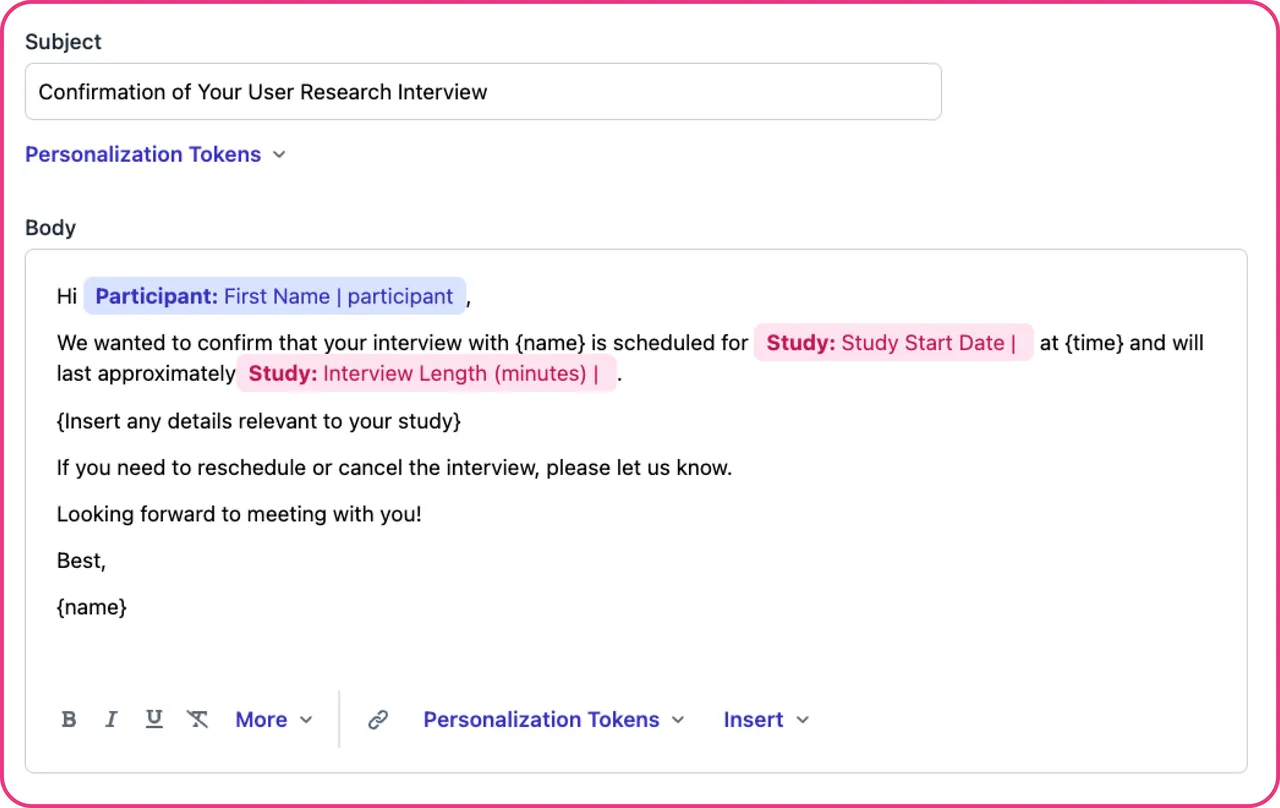The width and height of the screenshot is (1280, 808).
Task: Click the "{time}" placeholder in body
Action: (x=1094, y=343)
